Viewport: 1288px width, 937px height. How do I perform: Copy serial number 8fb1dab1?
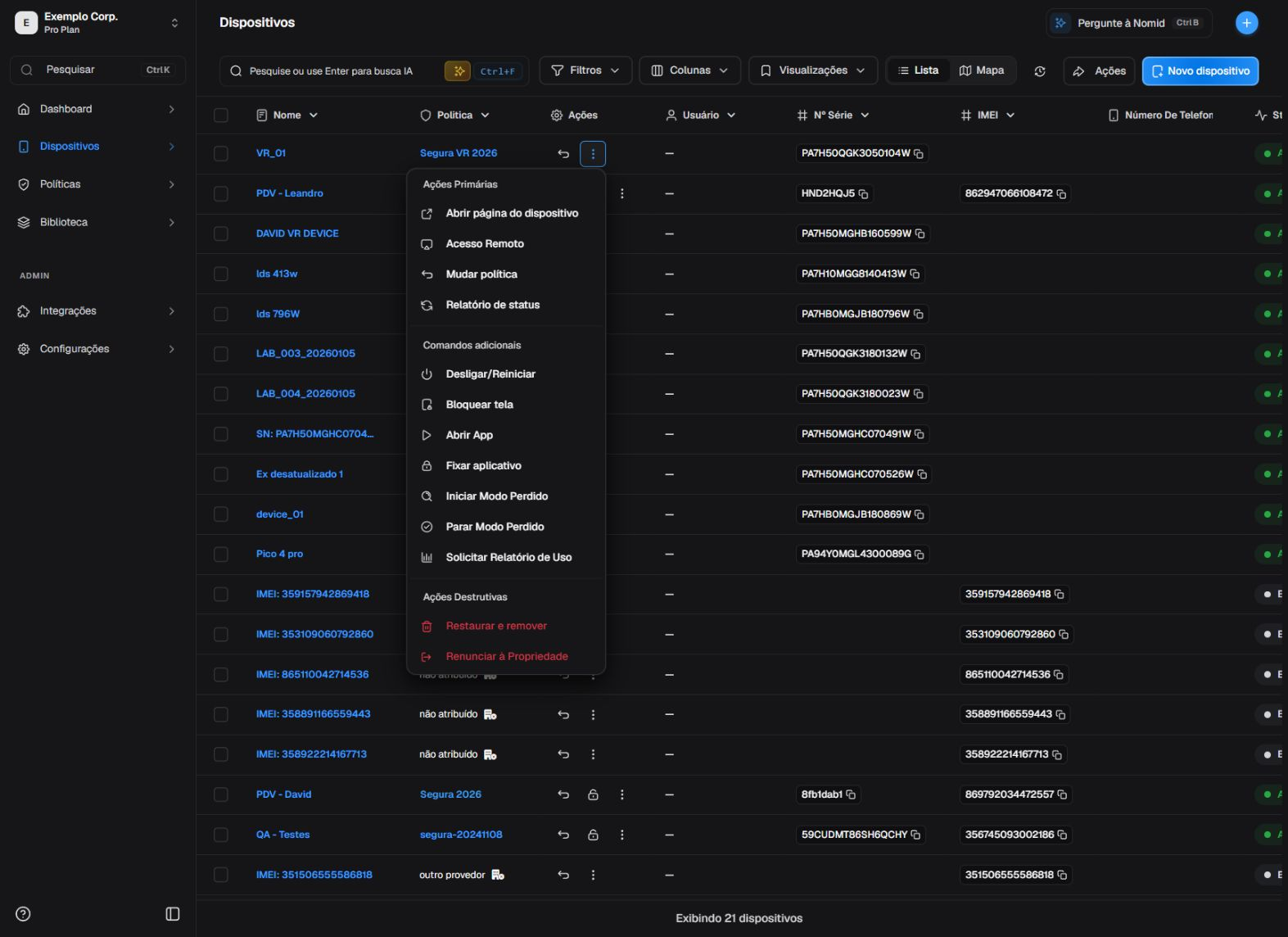click(x=851, y=794)
